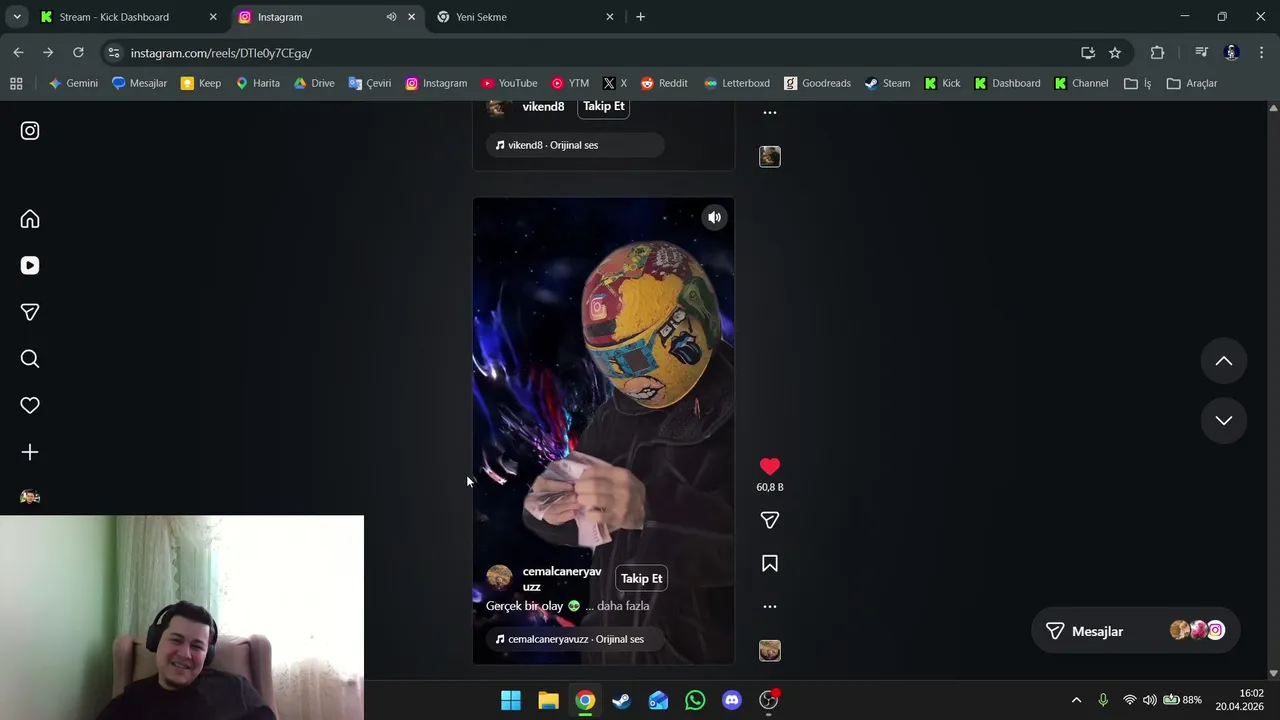Open Kick bookmark

942,83
